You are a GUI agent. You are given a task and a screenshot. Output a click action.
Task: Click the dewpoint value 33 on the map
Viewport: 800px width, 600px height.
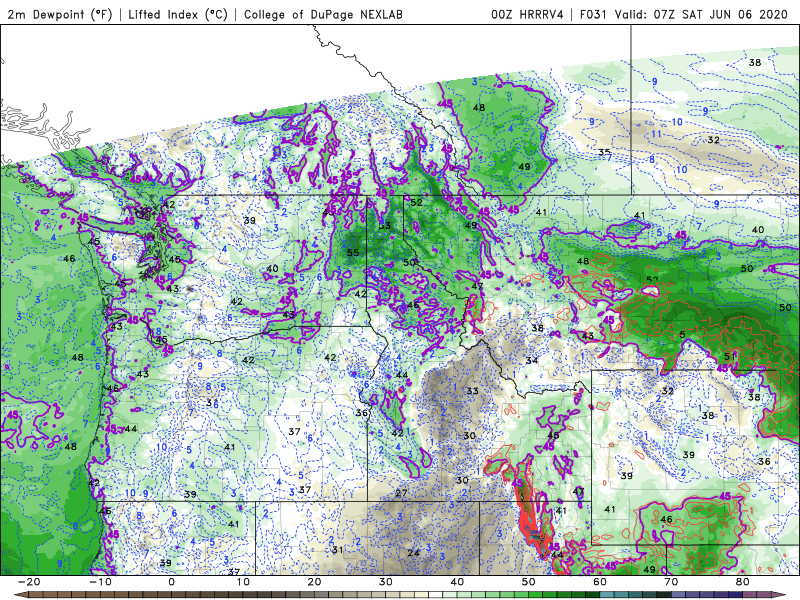pyautogui.click(x=472, y=391)
